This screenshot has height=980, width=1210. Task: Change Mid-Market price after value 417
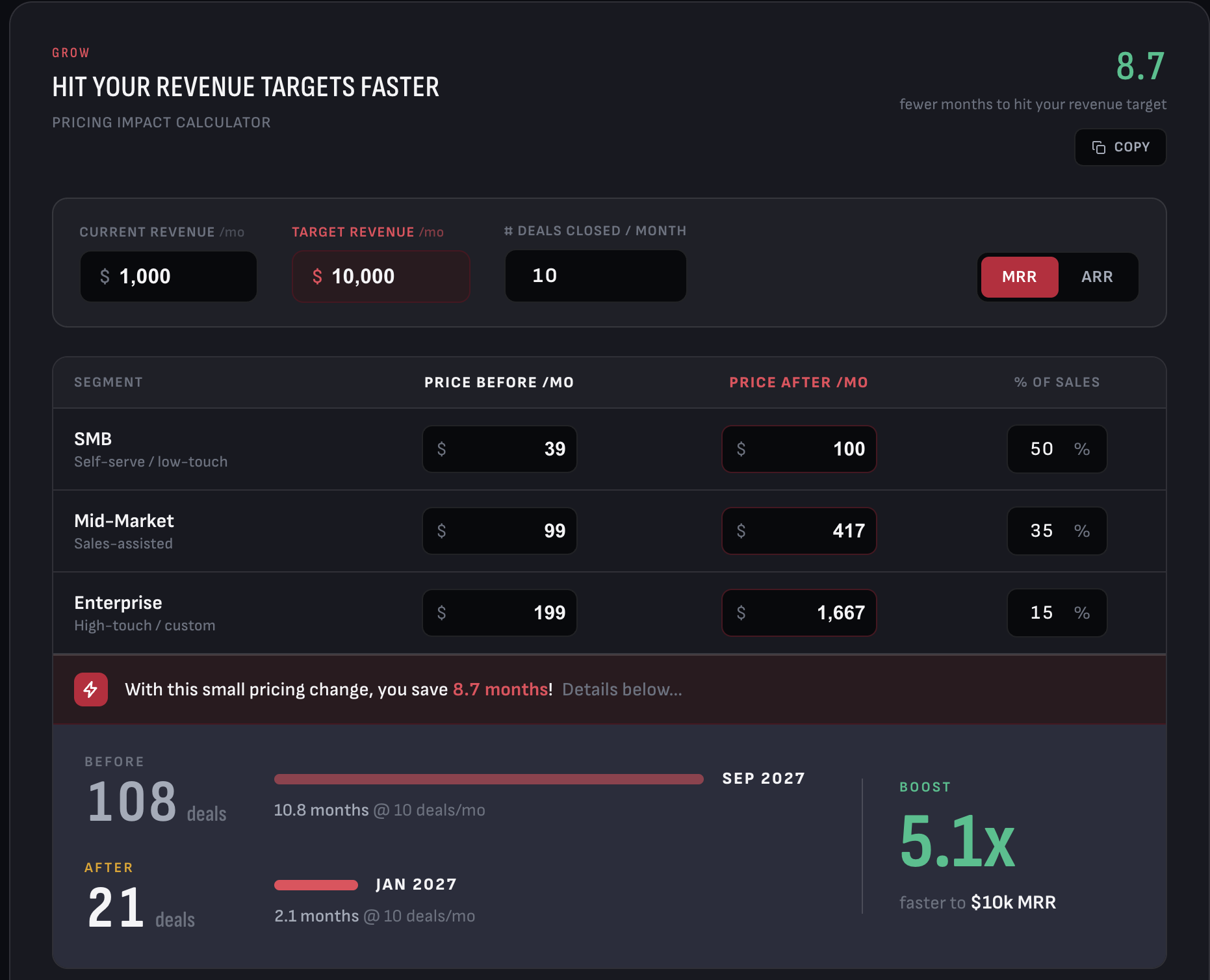click(799, 531)
